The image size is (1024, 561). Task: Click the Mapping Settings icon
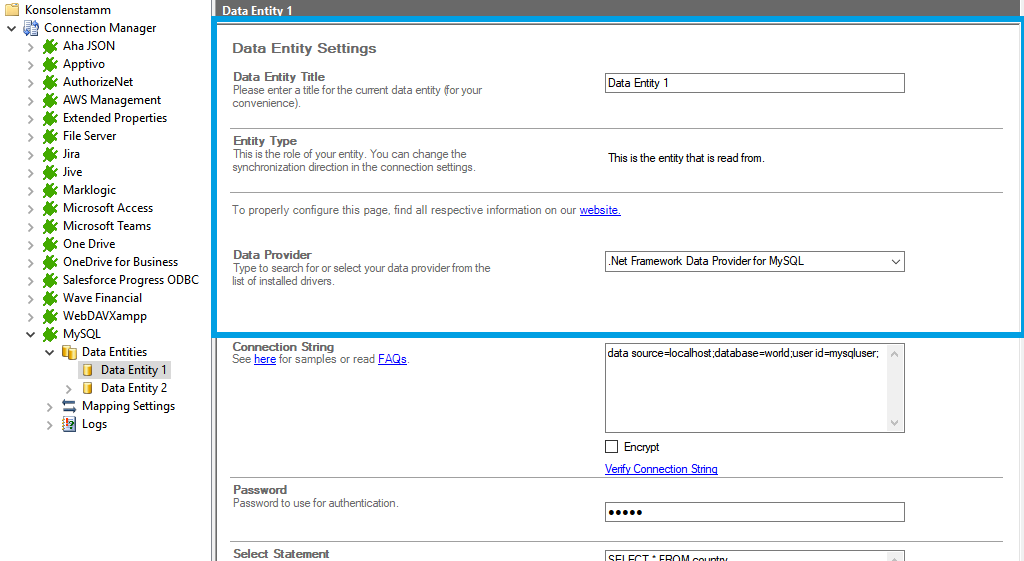69,406
